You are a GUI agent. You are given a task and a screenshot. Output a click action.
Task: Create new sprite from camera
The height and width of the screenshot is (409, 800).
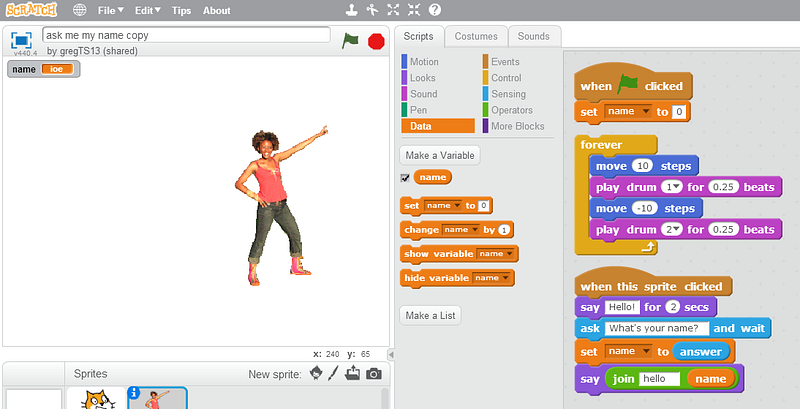pos(373,374)
